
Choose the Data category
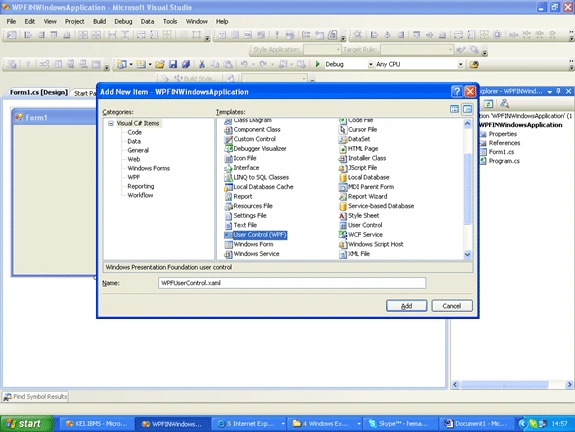click(134, 141)
